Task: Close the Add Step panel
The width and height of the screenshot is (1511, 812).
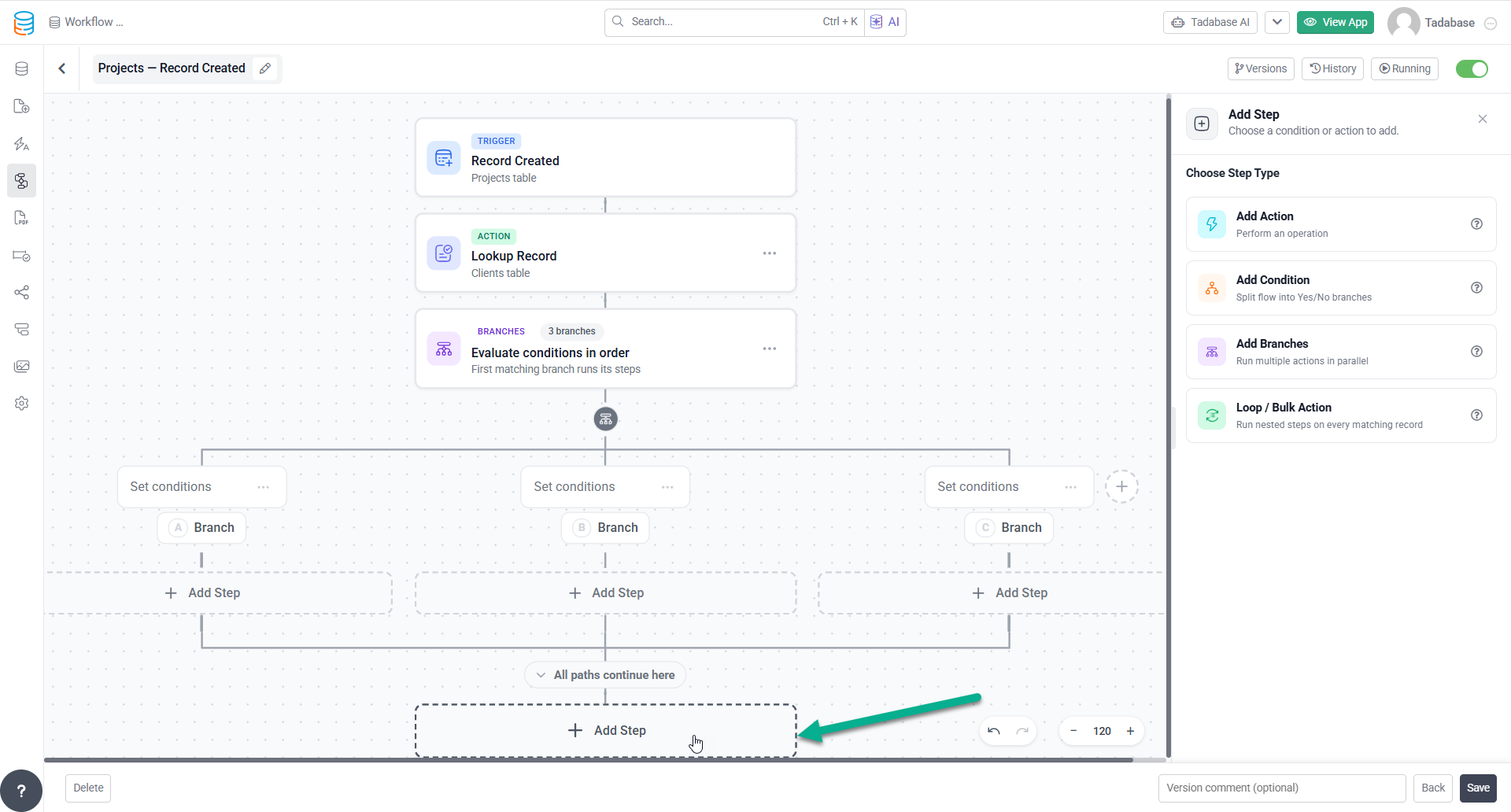Action: (x=1483, y=119)
